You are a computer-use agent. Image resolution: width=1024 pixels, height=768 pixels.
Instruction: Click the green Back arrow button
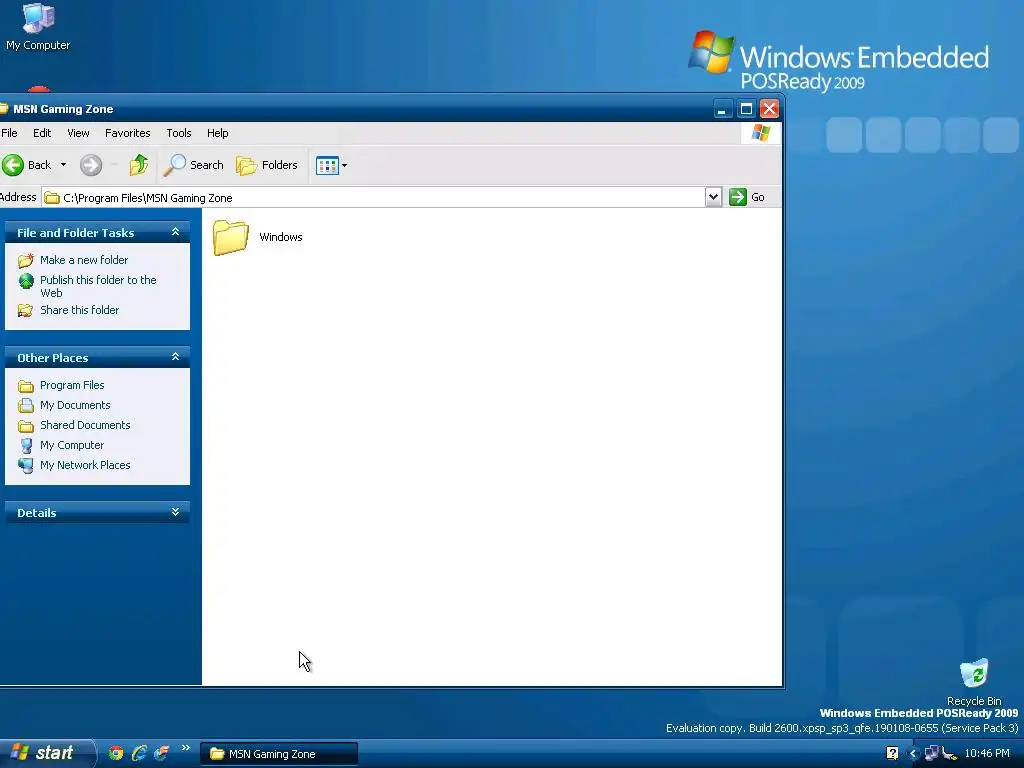[x=12, y=165]
